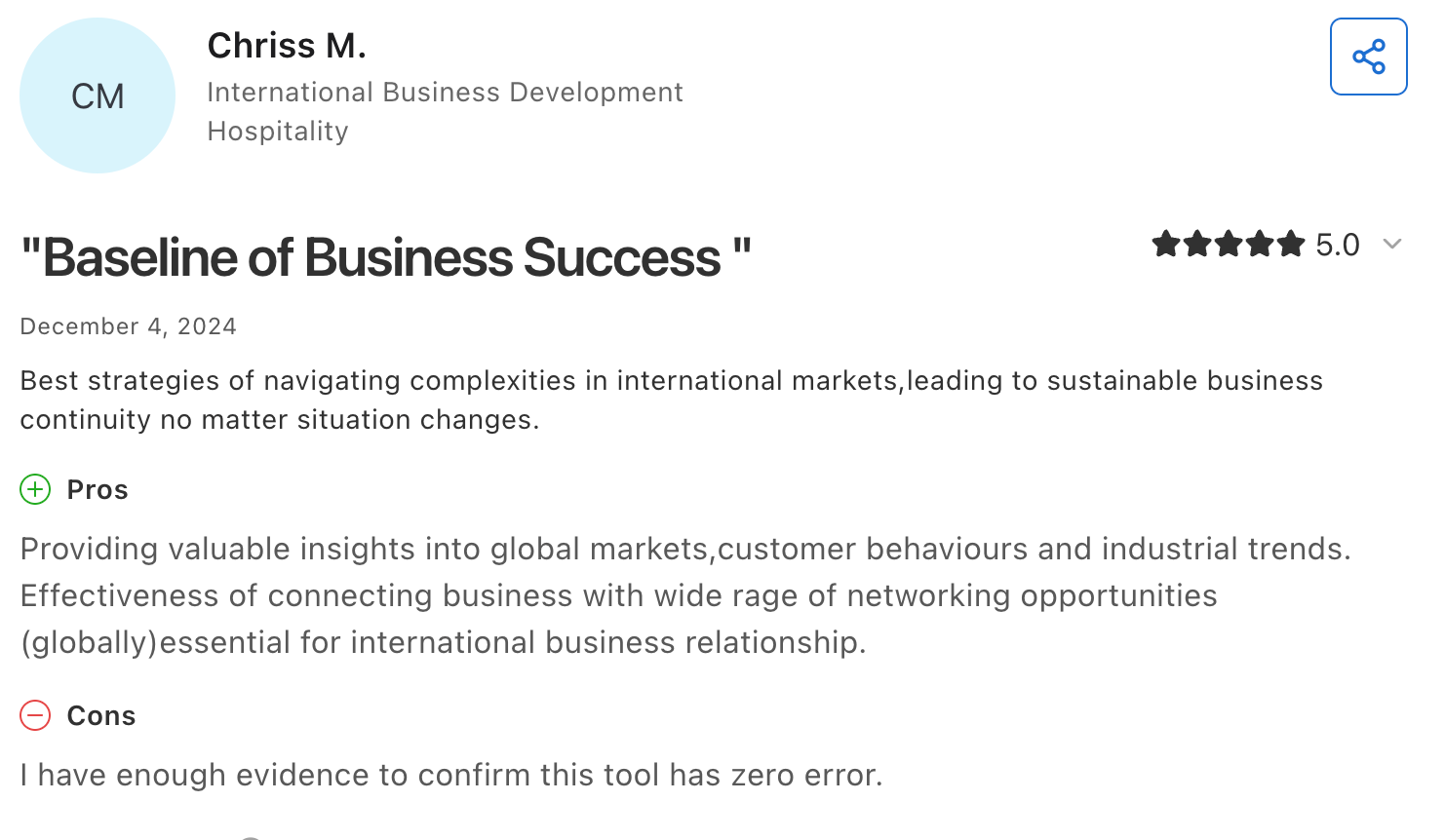Click the International Business Development job title
Screen dimensions: 1445x840
click(x=445, y=92)
